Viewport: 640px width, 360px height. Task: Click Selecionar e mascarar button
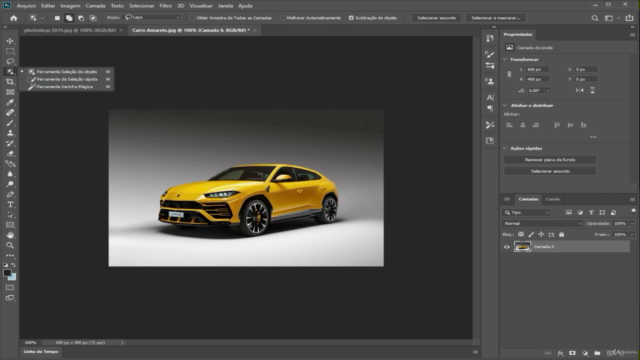tap(496, 18)
